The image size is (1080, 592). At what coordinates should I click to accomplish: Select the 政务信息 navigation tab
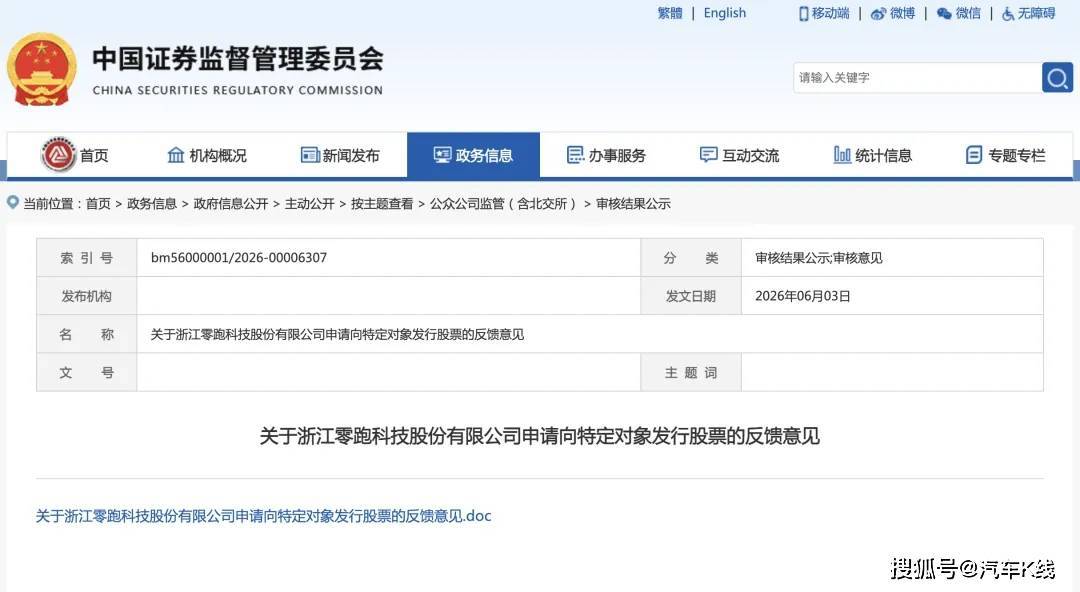tap(473, 155)
